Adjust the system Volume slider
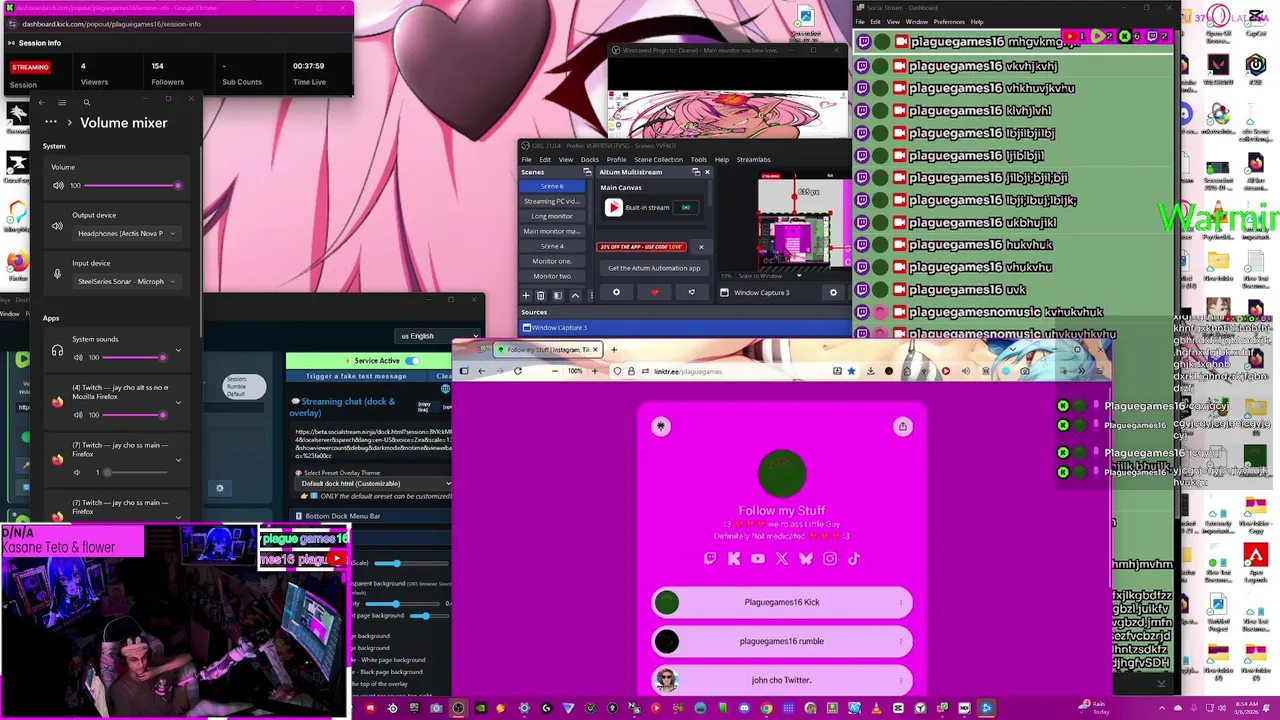 (131, 185)
